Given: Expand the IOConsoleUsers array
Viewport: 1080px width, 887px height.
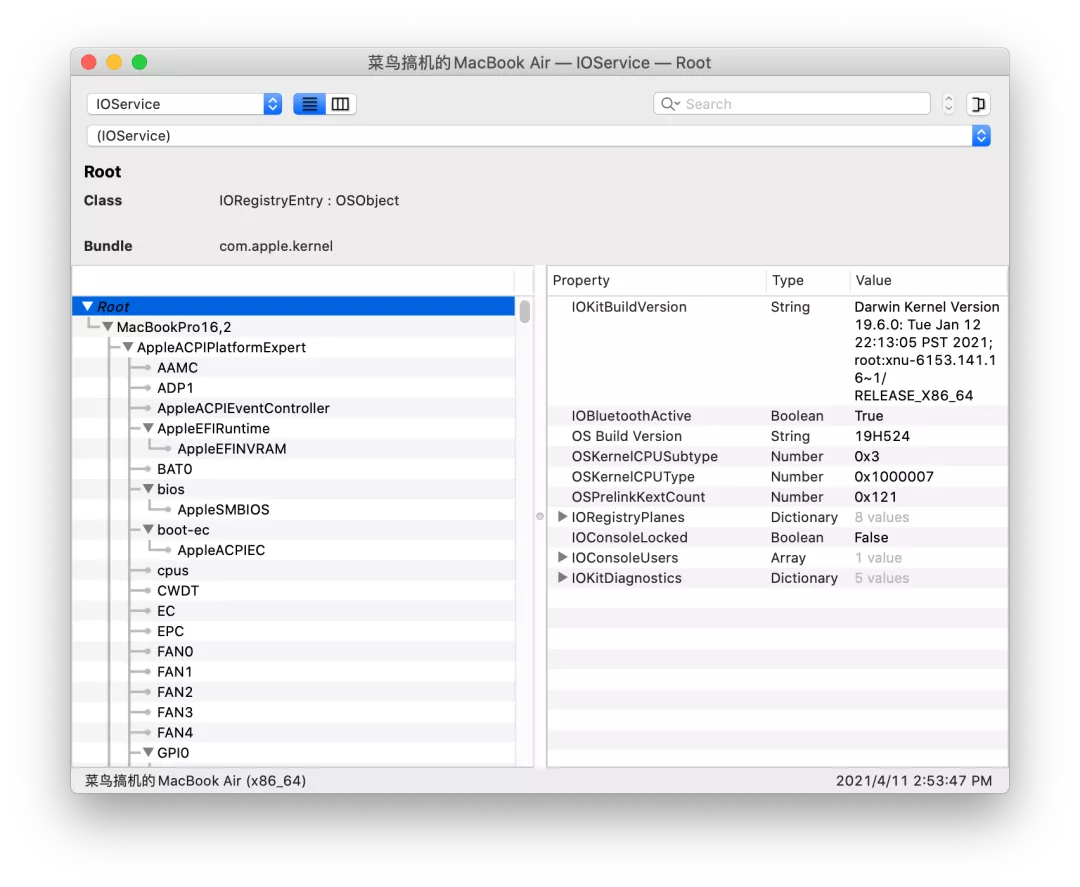Looking at the screenshot, I should click(562, 557).
